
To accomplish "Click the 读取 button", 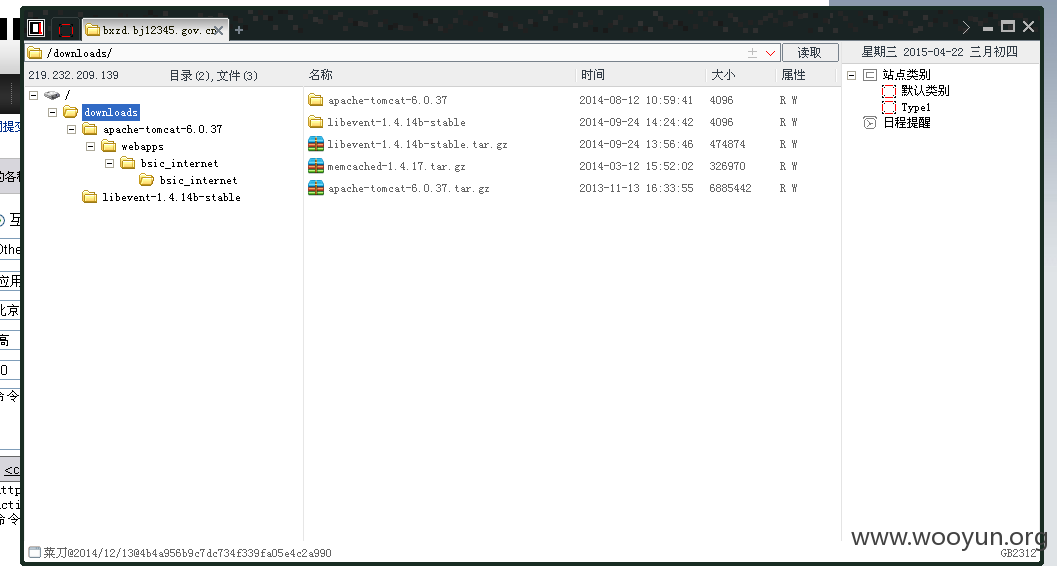I will coord(810,53).
